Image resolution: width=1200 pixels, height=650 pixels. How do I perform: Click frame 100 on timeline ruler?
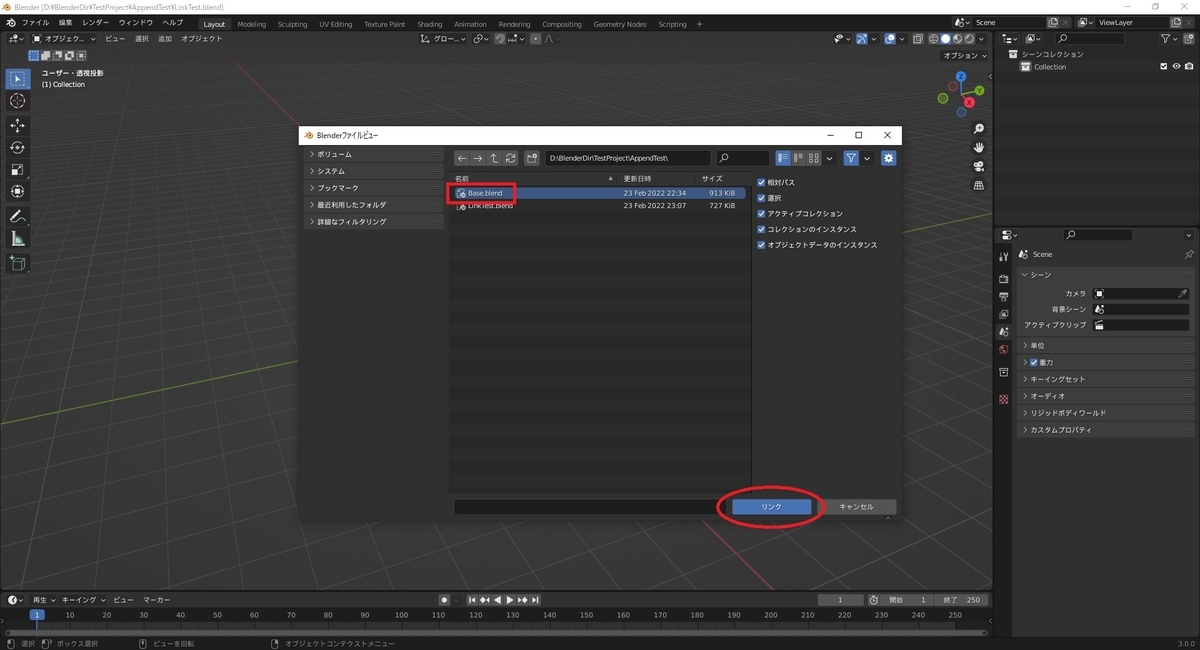pyautogui.click(x=401, y=615)
